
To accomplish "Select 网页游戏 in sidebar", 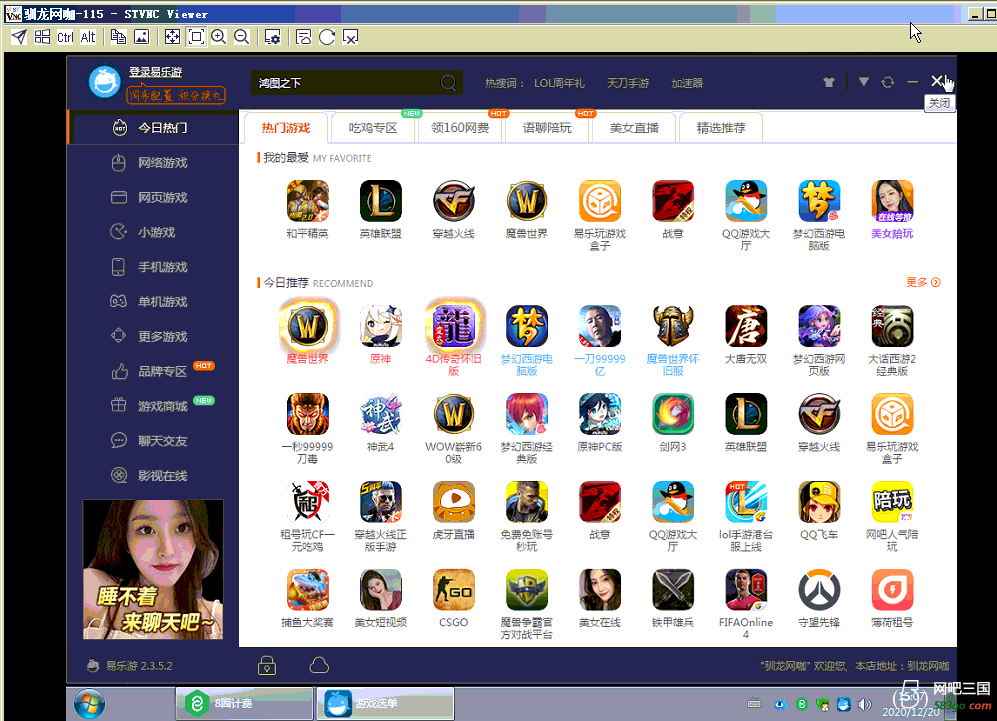I will pyautogui.click(x=153, y=198).
